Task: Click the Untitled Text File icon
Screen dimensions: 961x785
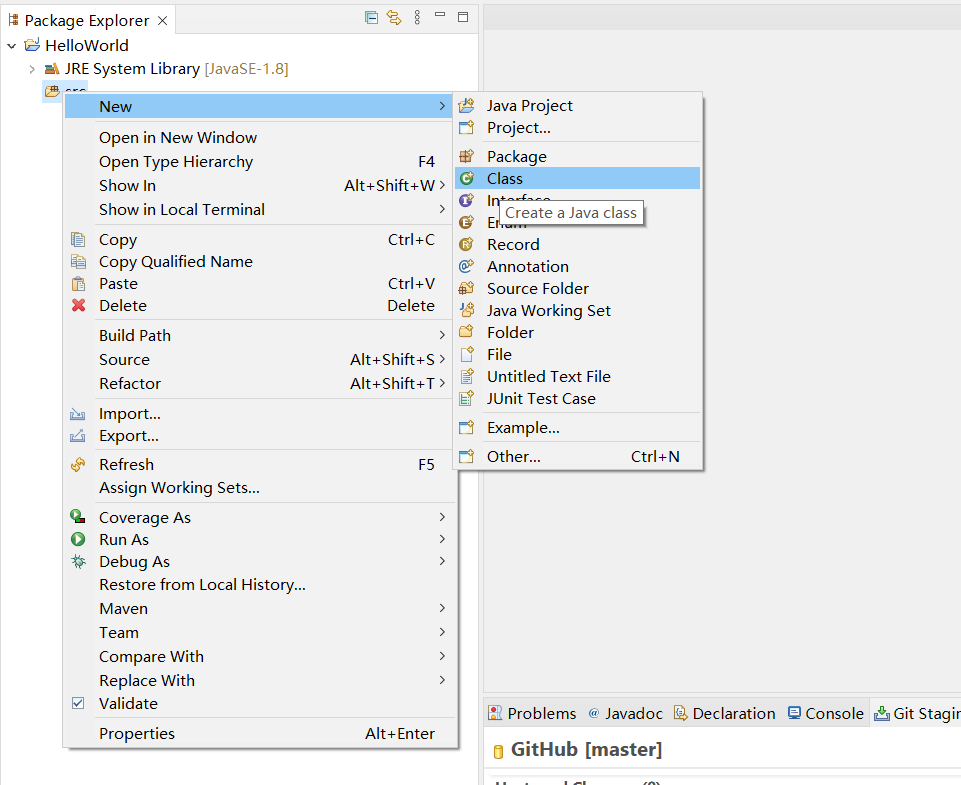Action: coord(467,376)
